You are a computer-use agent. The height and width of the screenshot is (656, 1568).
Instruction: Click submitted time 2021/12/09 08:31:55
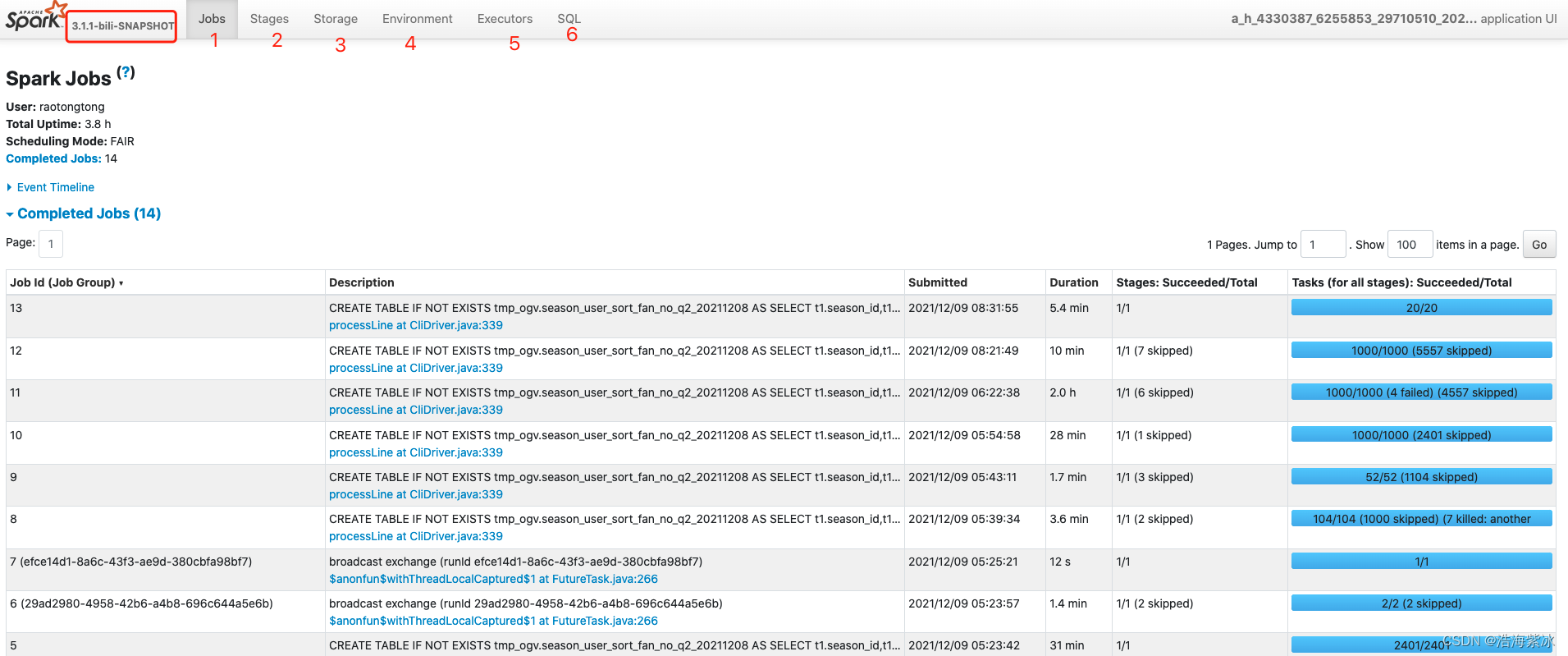(963, 308)
